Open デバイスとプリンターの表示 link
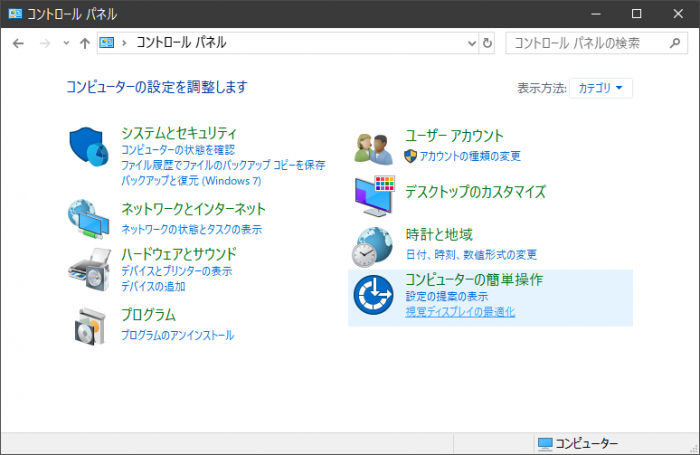The width and height of the screenshot is (700, 455). point(177,271)
